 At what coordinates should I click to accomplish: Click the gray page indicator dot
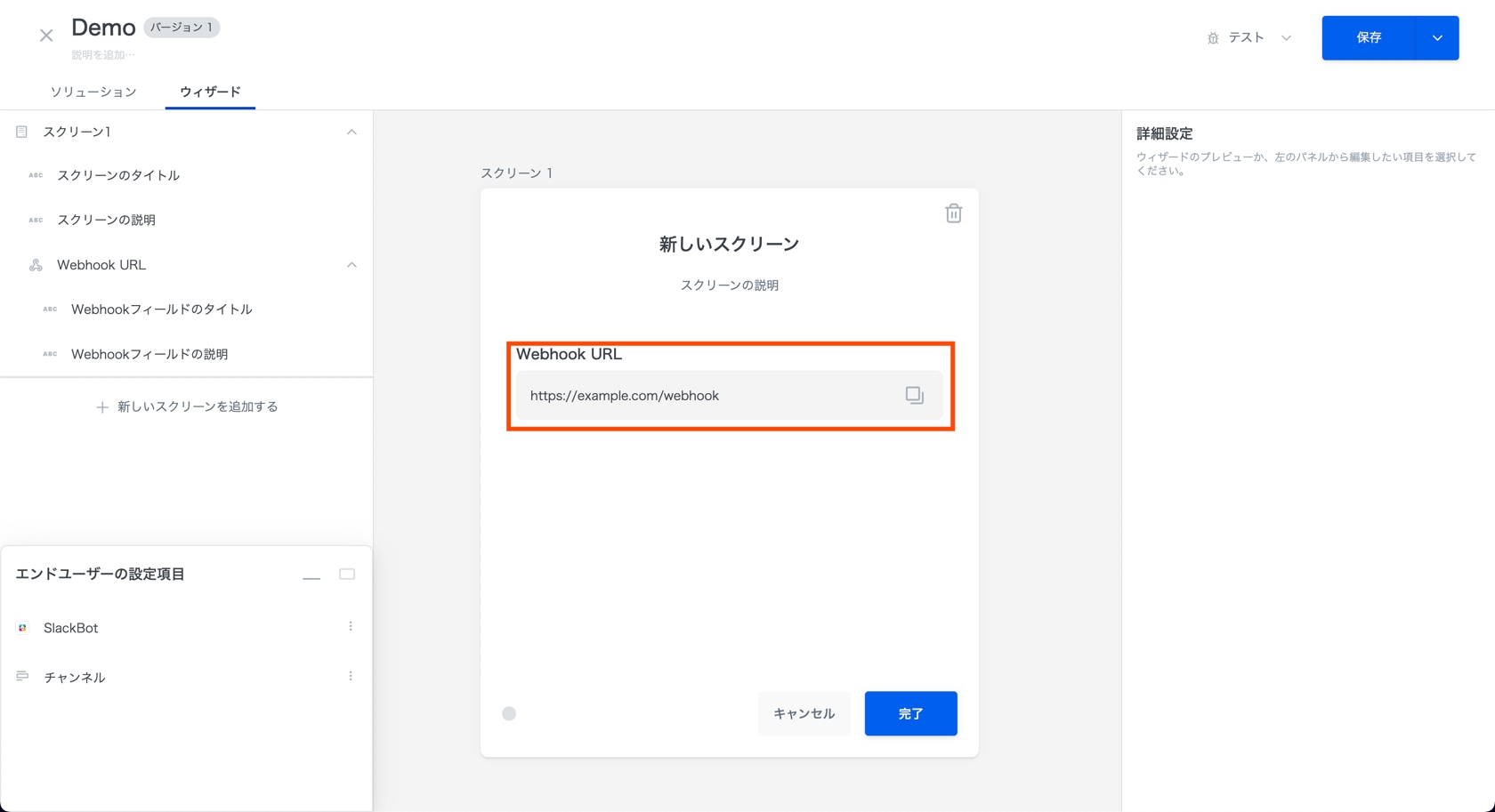click(x=509, y=713)
